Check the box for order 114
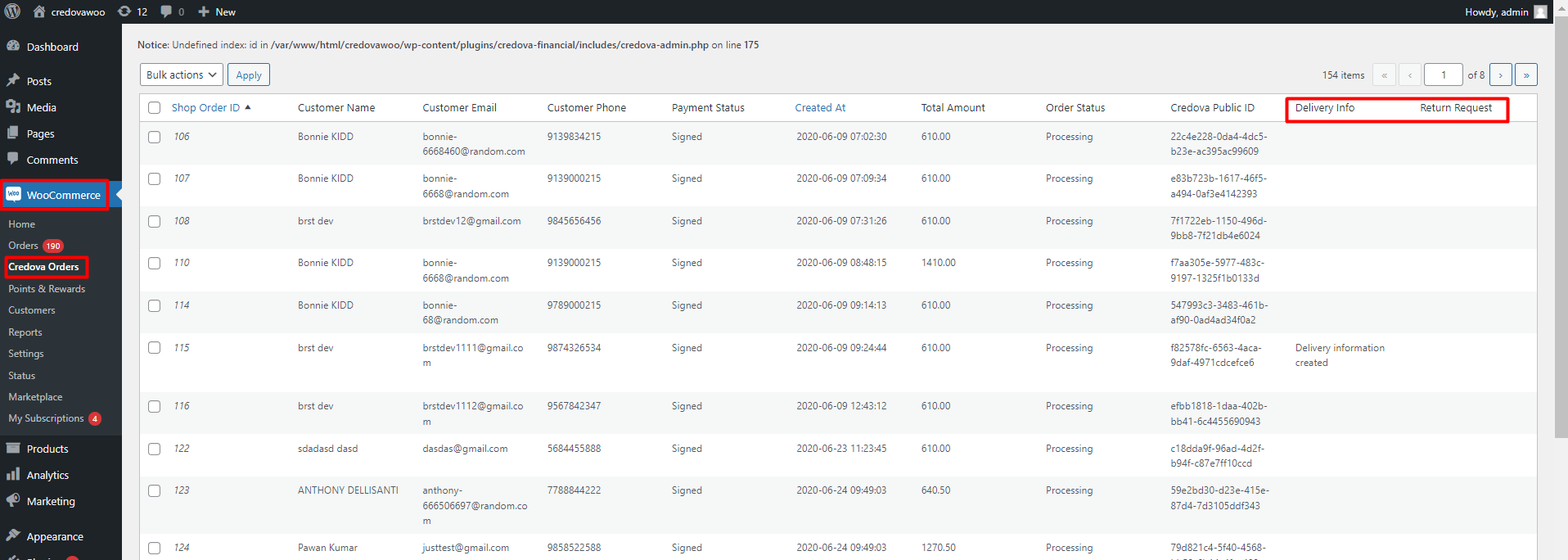Image resolution: width=1568 pixels, height=560 pixels. point(154,305)
